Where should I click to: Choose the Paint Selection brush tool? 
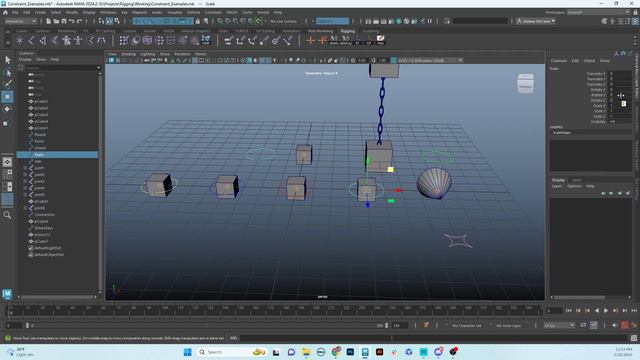(7, 84)
